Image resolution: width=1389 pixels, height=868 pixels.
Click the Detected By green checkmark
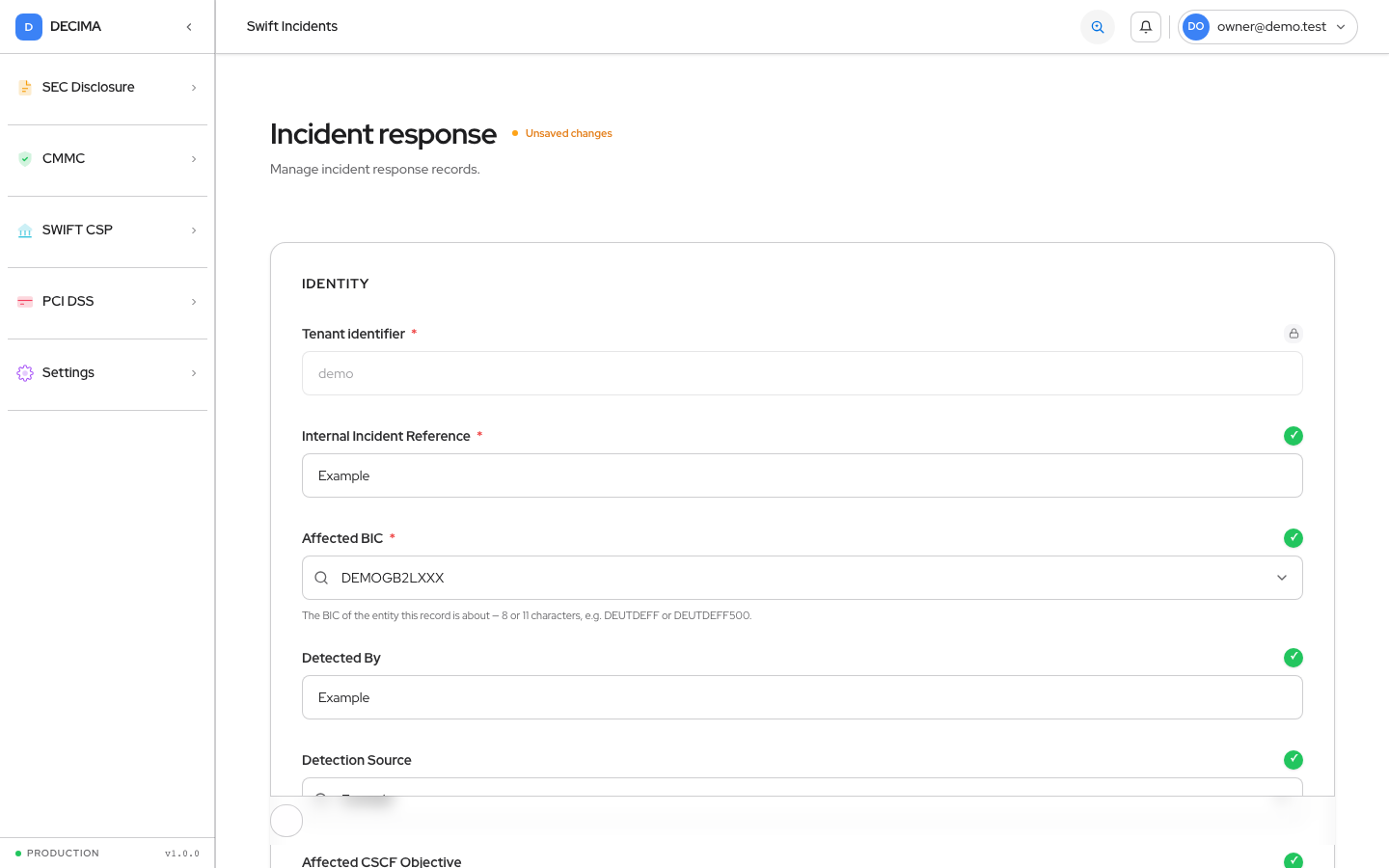point(1294,658)
